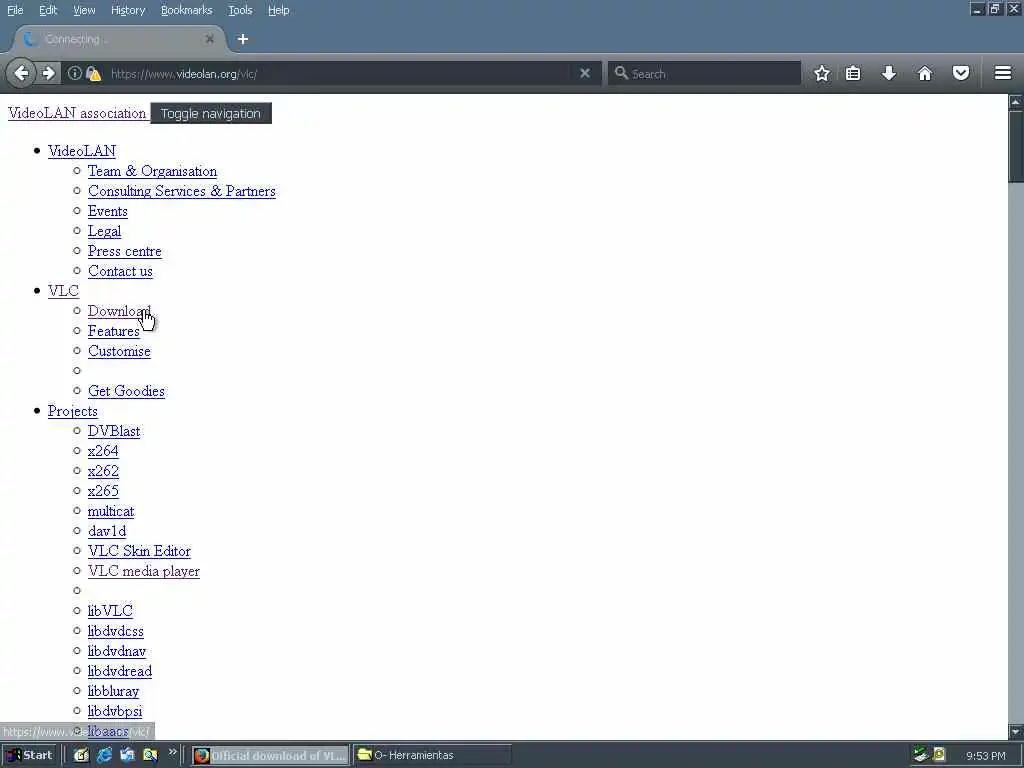This screenshot has height=768, width=1024.
Task: Open the Bookmarks menu
Action: (187, 10)
